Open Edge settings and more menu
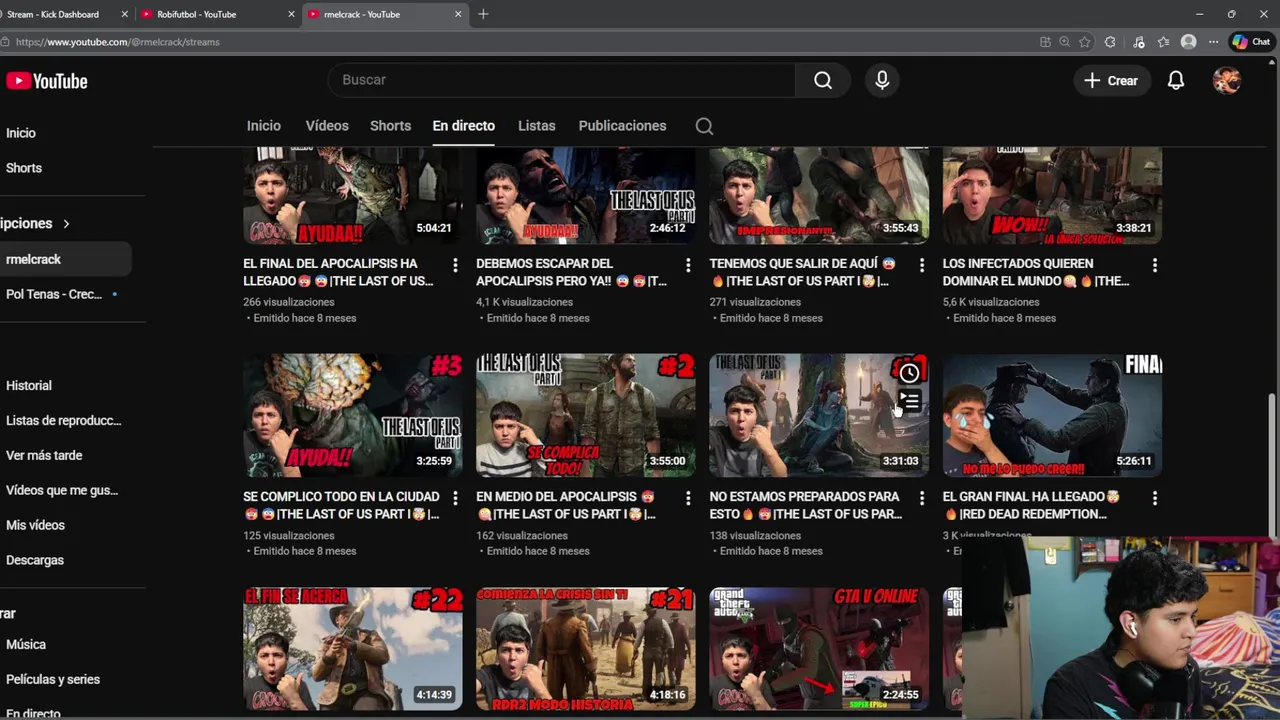The width and height of the screenshot is (1280, 720). point(1213,42)
